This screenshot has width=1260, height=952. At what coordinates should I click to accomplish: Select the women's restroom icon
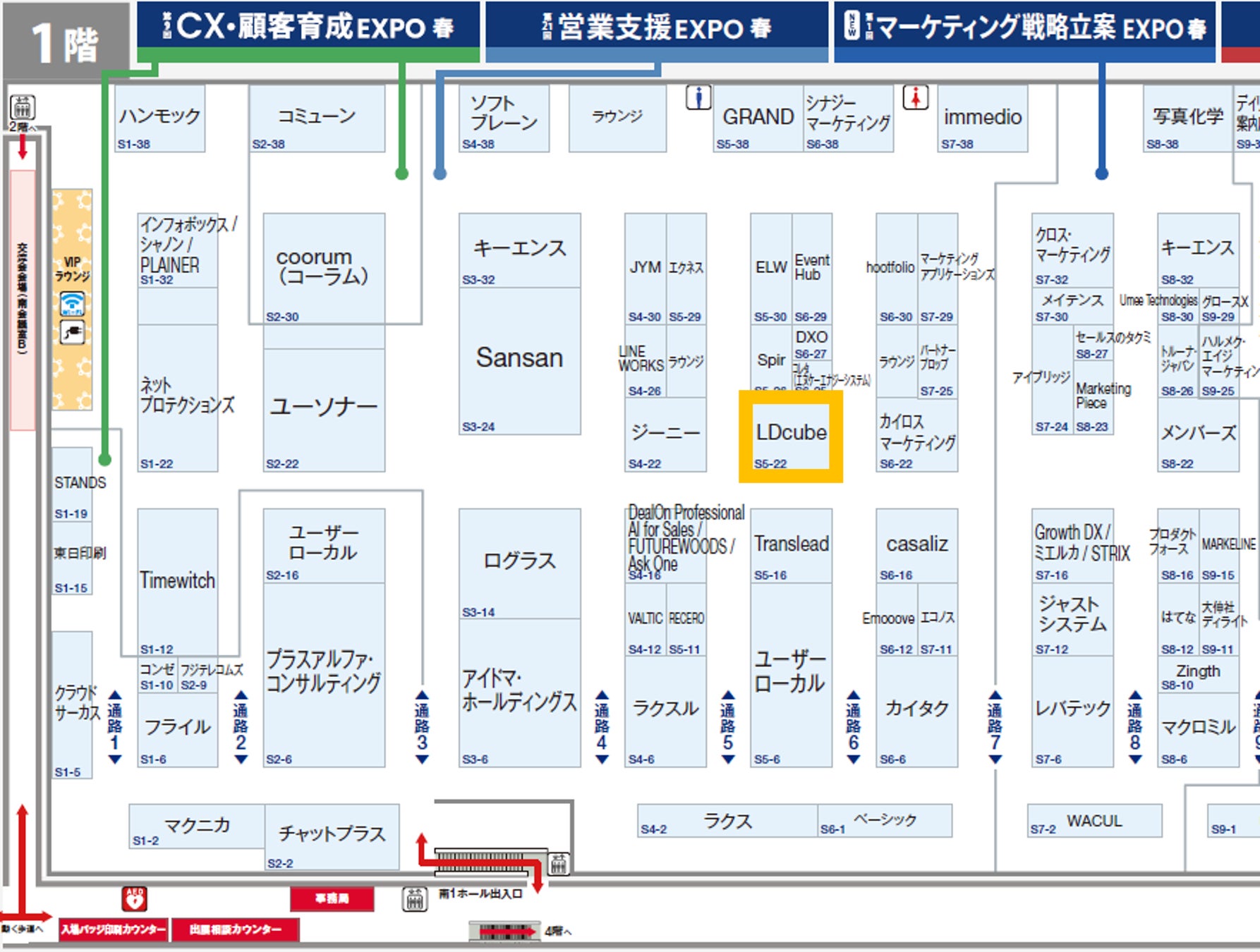click(916, 97)
